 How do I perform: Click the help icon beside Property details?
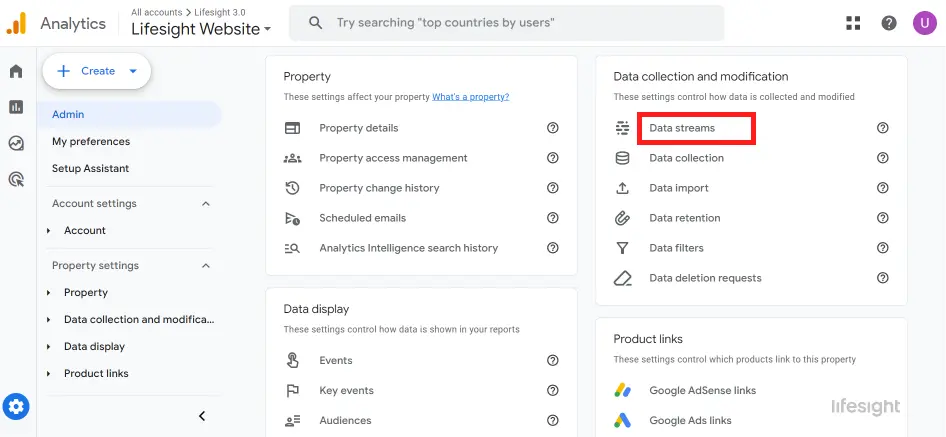553,128
